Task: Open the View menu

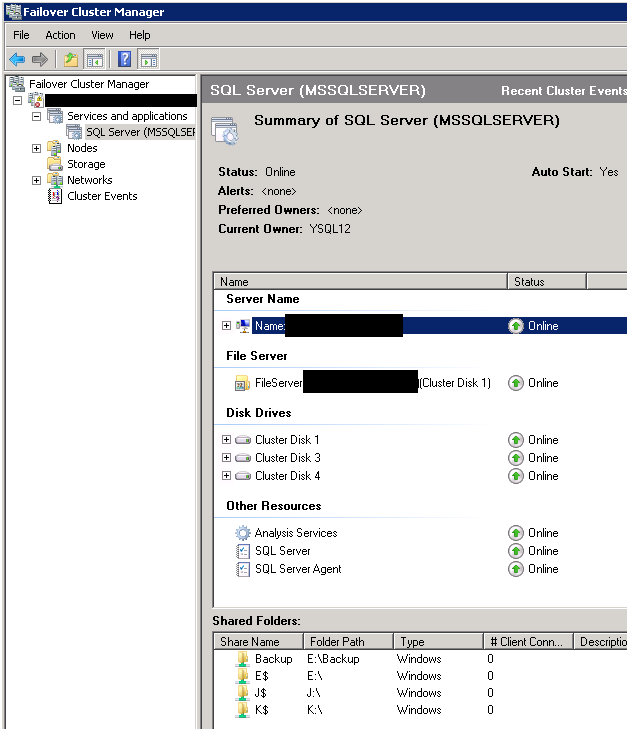Action: coord(102,35)
